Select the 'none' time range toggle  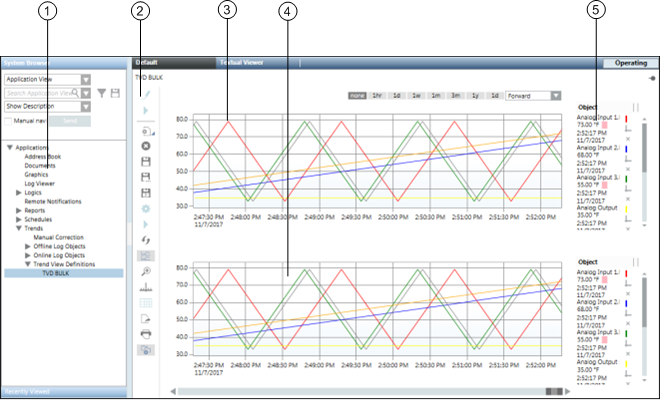(x=357, y=96)
